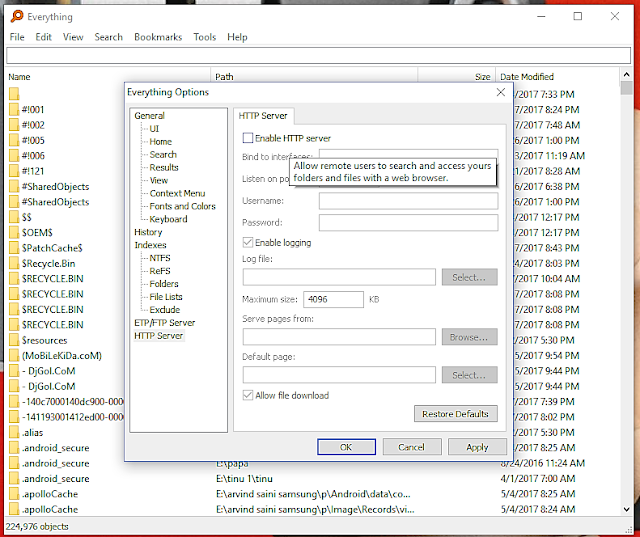This screenshot has width=640, height=537.
Task: Toggle the Enable logging checkbox
Action: pos(248,242)
